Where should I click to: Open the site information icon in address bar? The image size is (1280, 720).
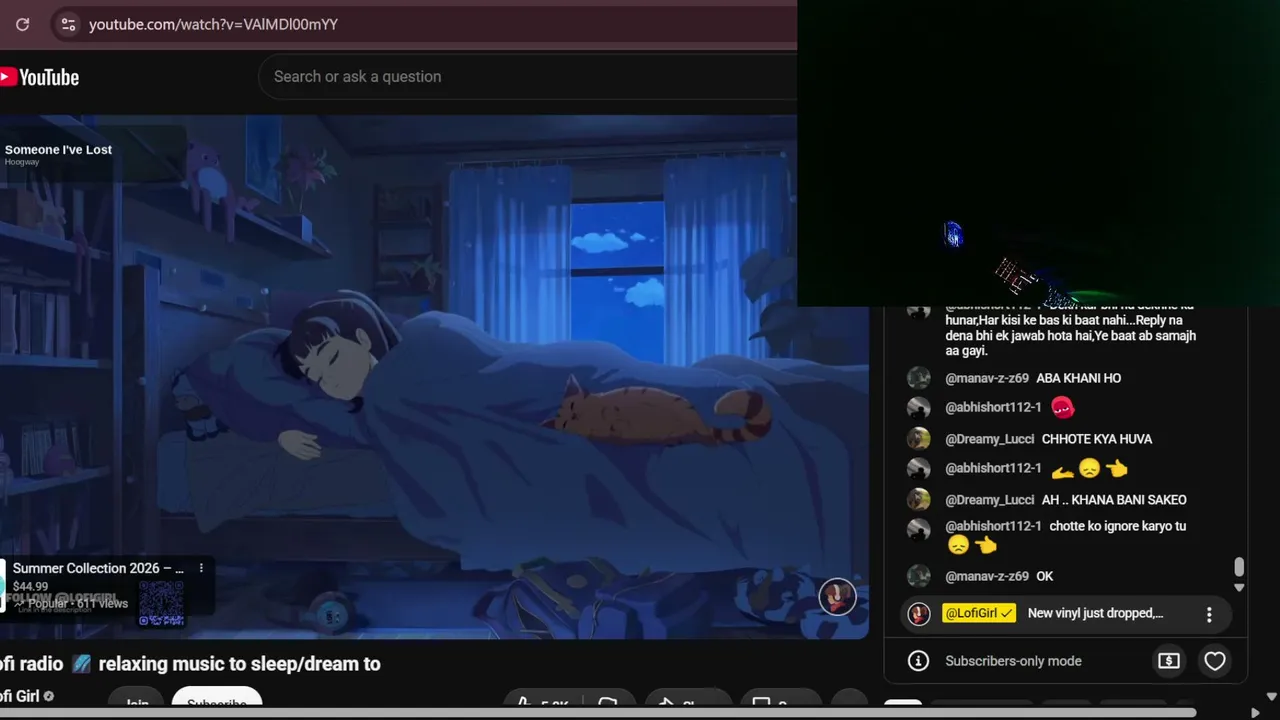coord(68,24)
